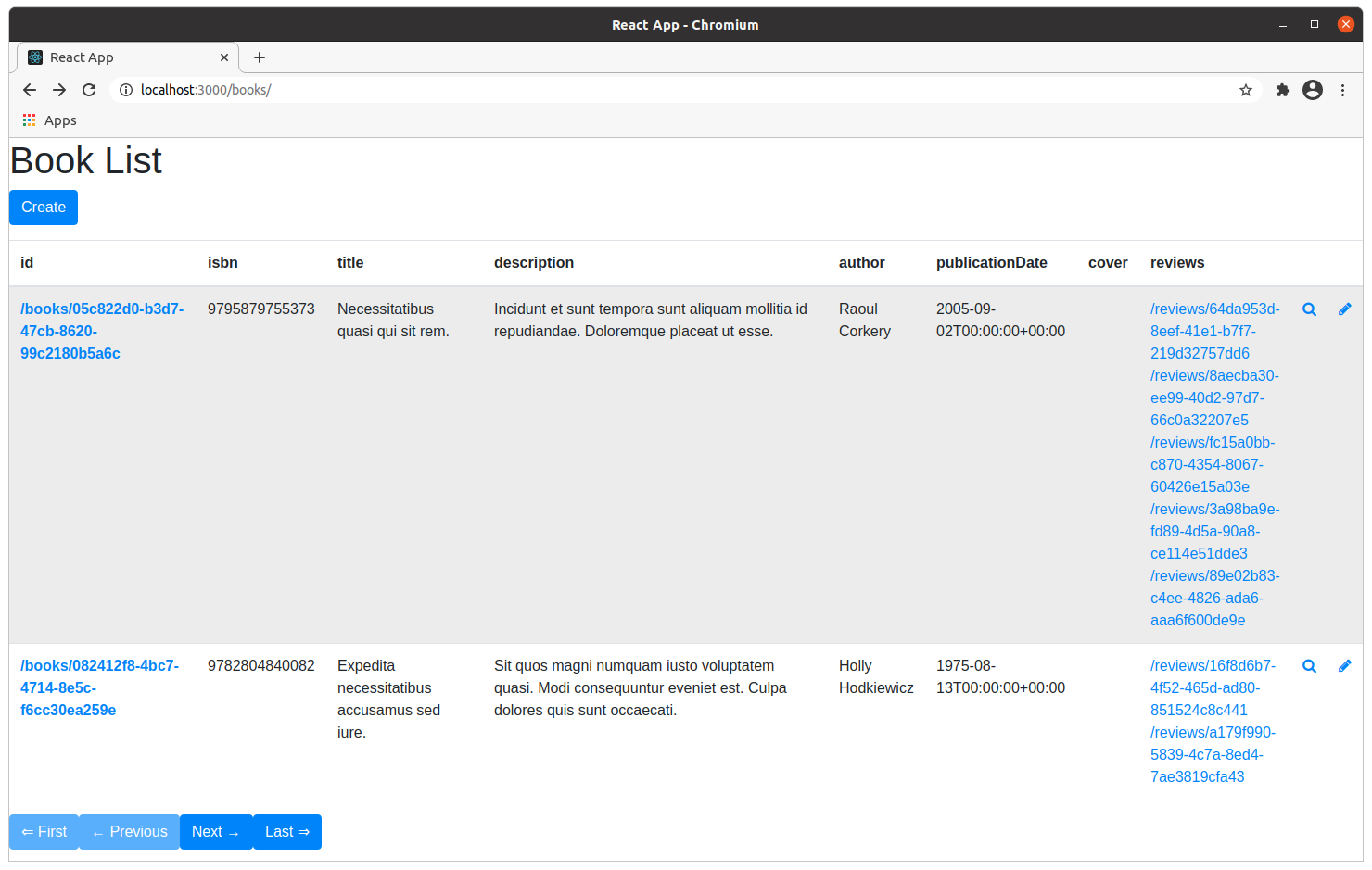The width and height of the screenshot is (1372, 870).
Task: Click the magnifier icon for Raoul Corkery's book
Action: [x=1309, y=309]
